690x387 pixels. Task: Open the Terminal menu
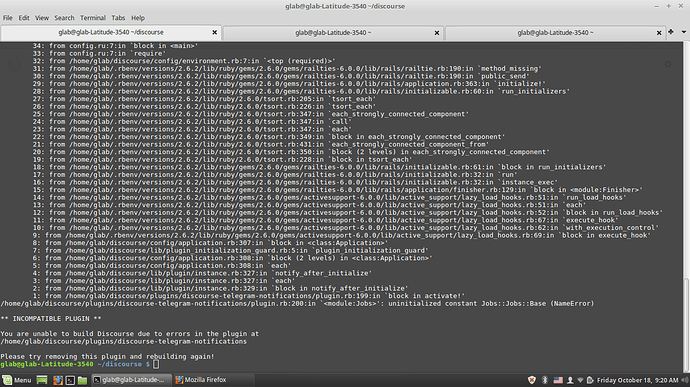click(x=92, y=18)
